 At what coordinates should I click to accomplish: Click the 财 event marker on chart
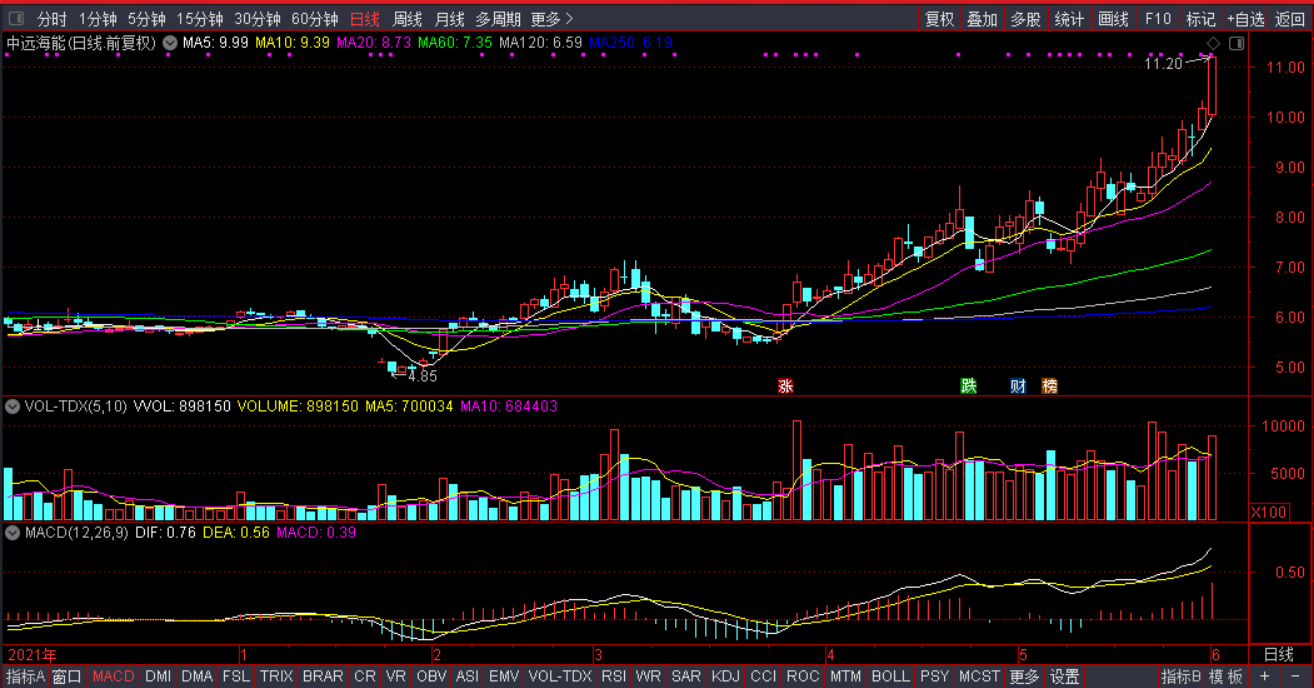pyautogui.click(x=1018, y=386)
